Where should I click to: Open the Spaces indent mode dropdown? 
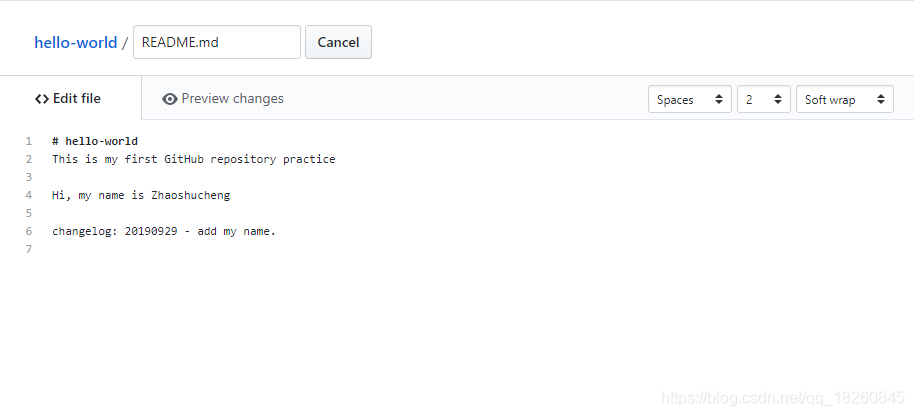(690, 99)
